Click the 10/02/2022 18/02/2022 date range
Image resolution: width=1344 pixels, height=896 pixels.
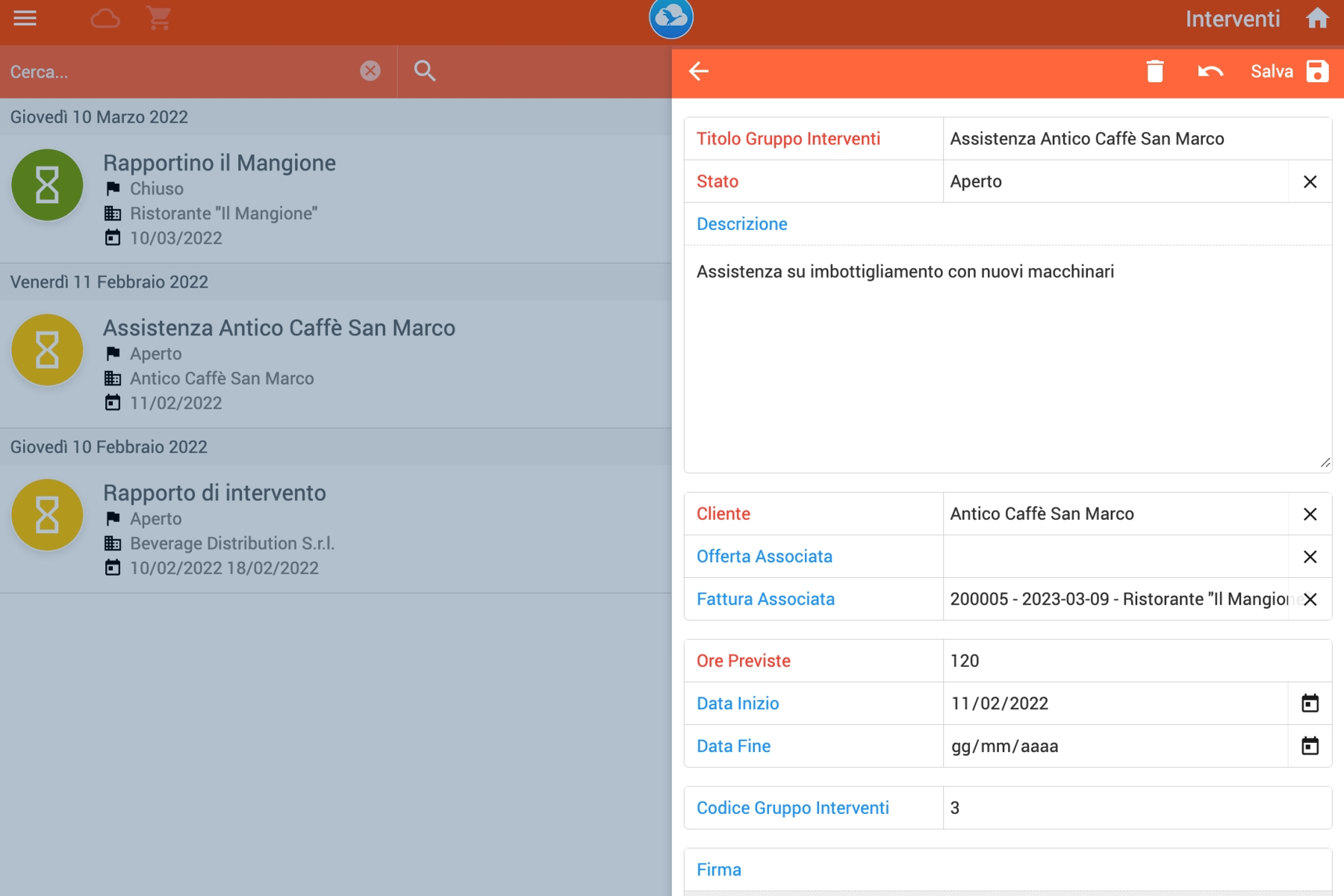point(224,568)
